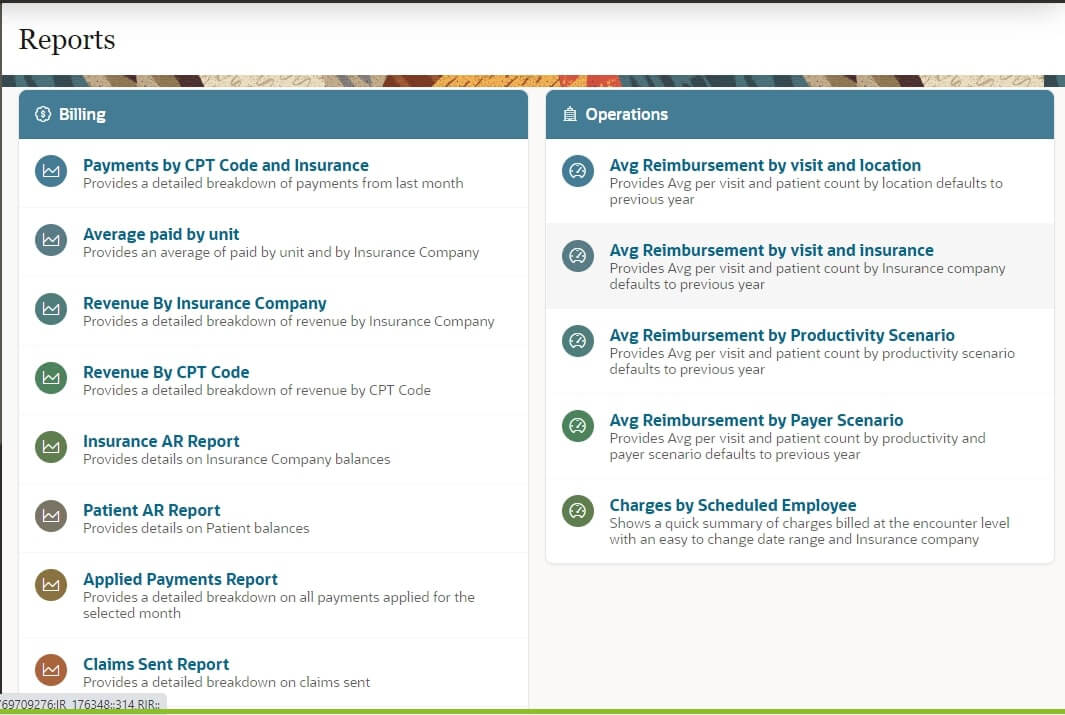
Task: Click the Avg Reimbursement by Payer Scenario gauge icon
Action: click(577, 426)
